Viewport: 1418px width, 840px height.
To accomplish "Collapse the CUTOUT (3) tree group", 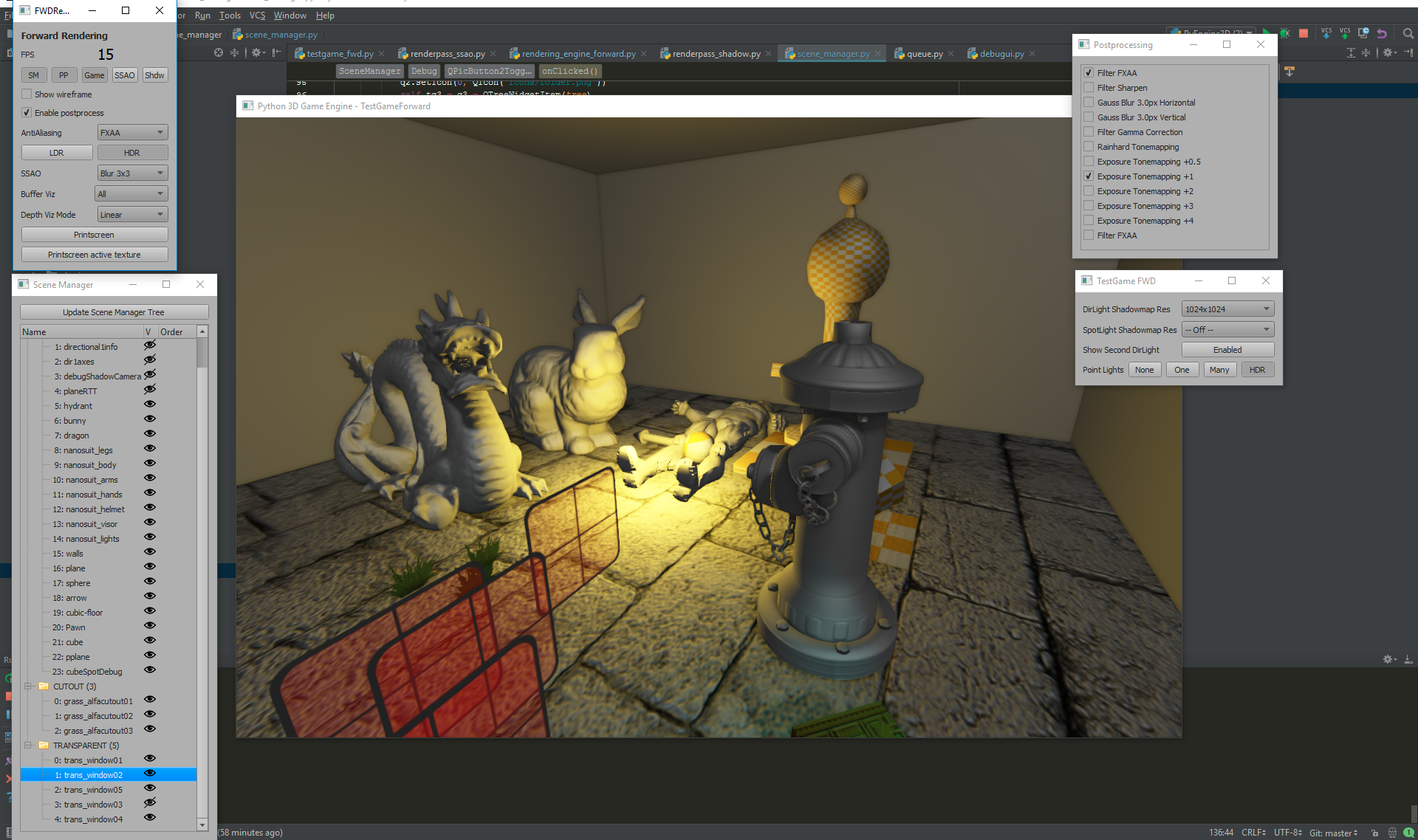I will pyautogui.click(x=28, y=686).
